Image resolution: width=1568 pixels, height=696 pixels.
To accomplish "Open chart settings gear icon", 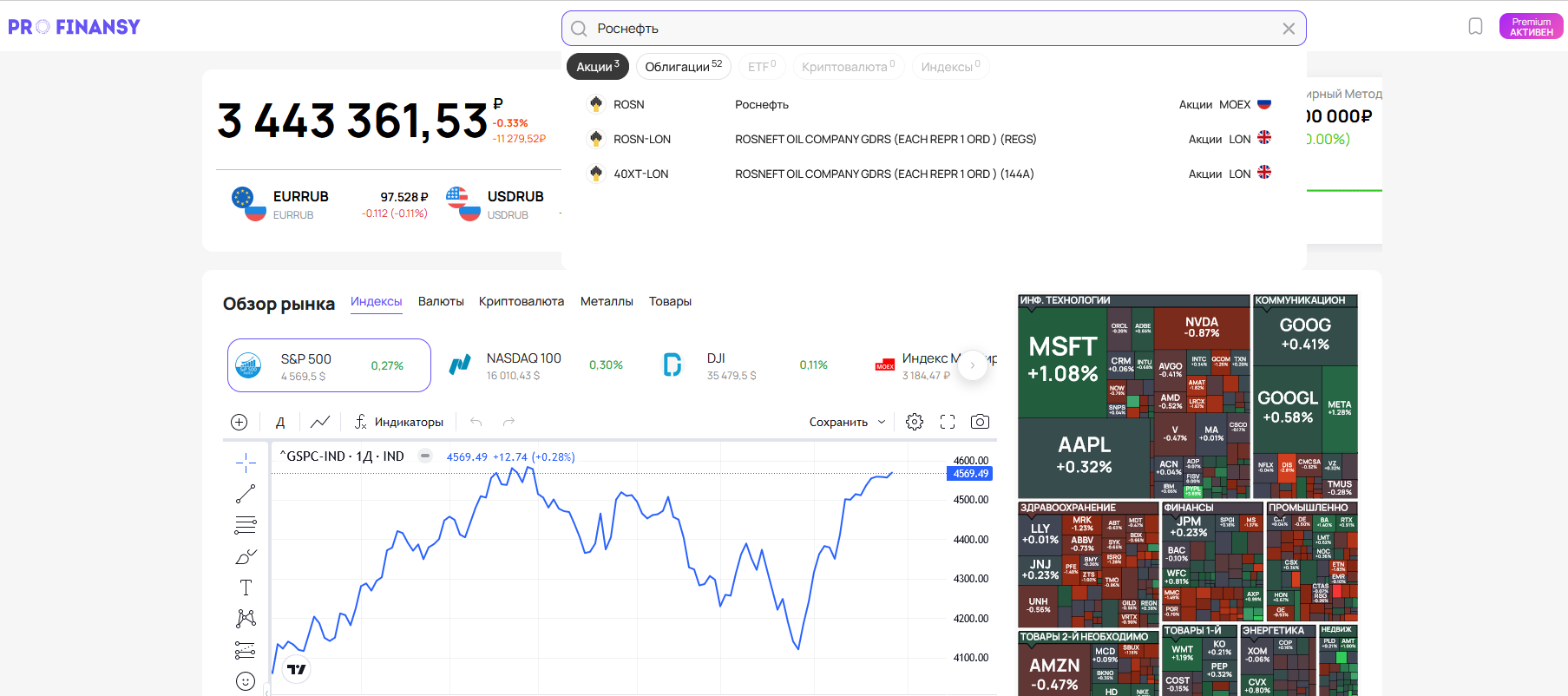I will 915,422.
